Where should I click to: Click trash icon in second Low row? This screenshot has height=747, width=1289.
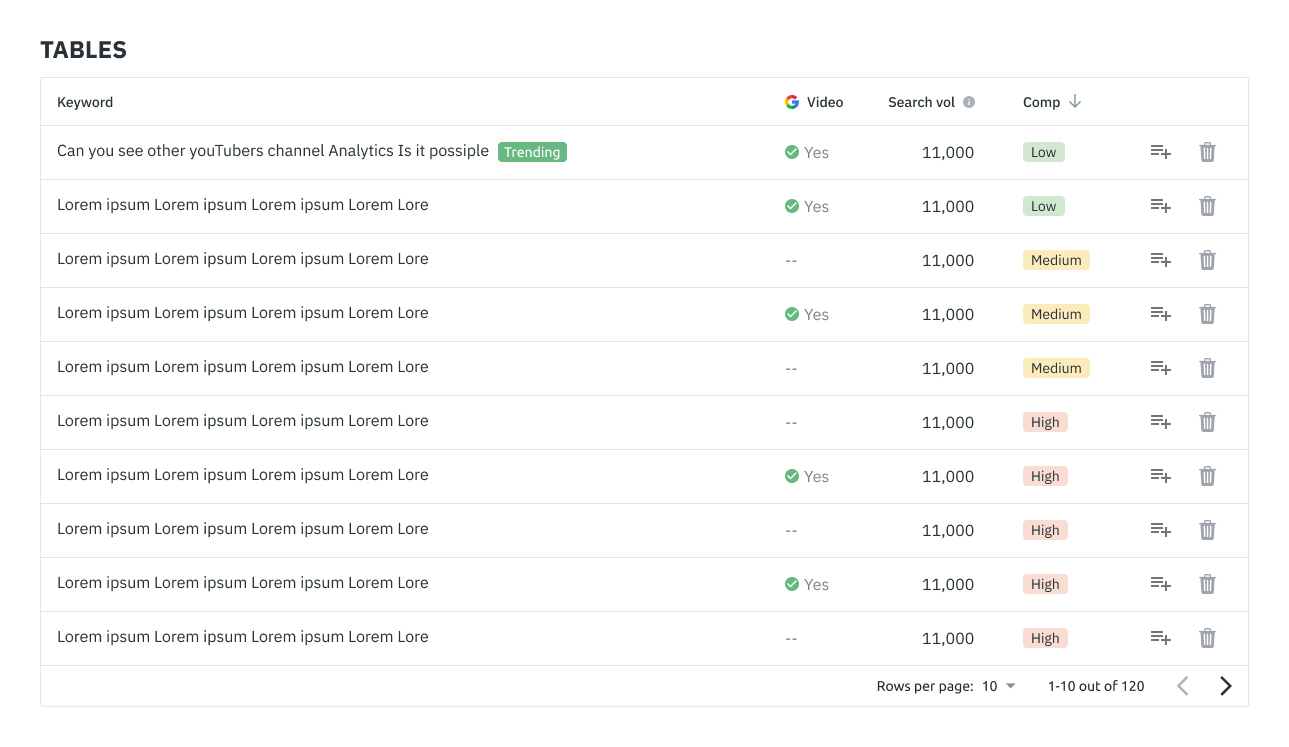1207,206
